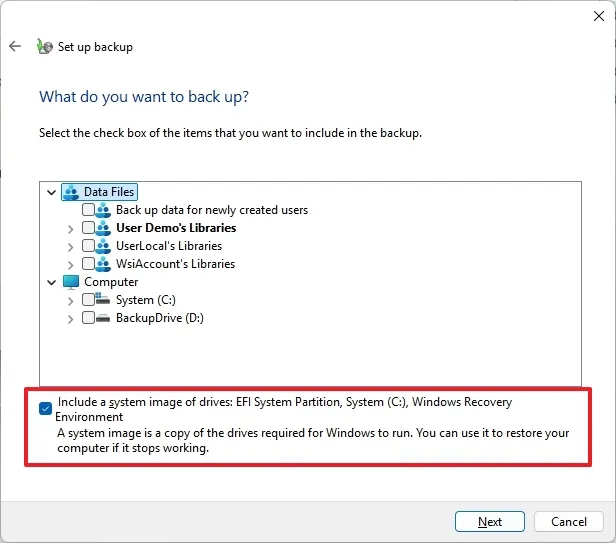Select the System (C:) label
The width and height of the screenshot is (616, 543).
146,300
